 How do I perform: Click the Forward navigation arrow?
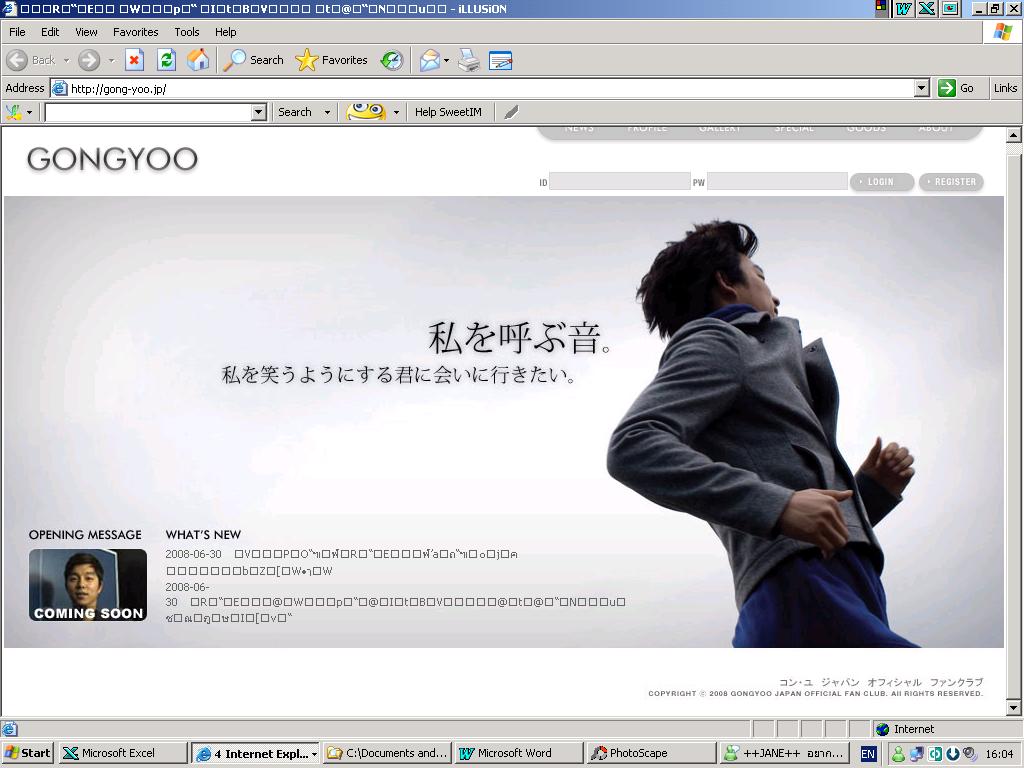(89, 60)
